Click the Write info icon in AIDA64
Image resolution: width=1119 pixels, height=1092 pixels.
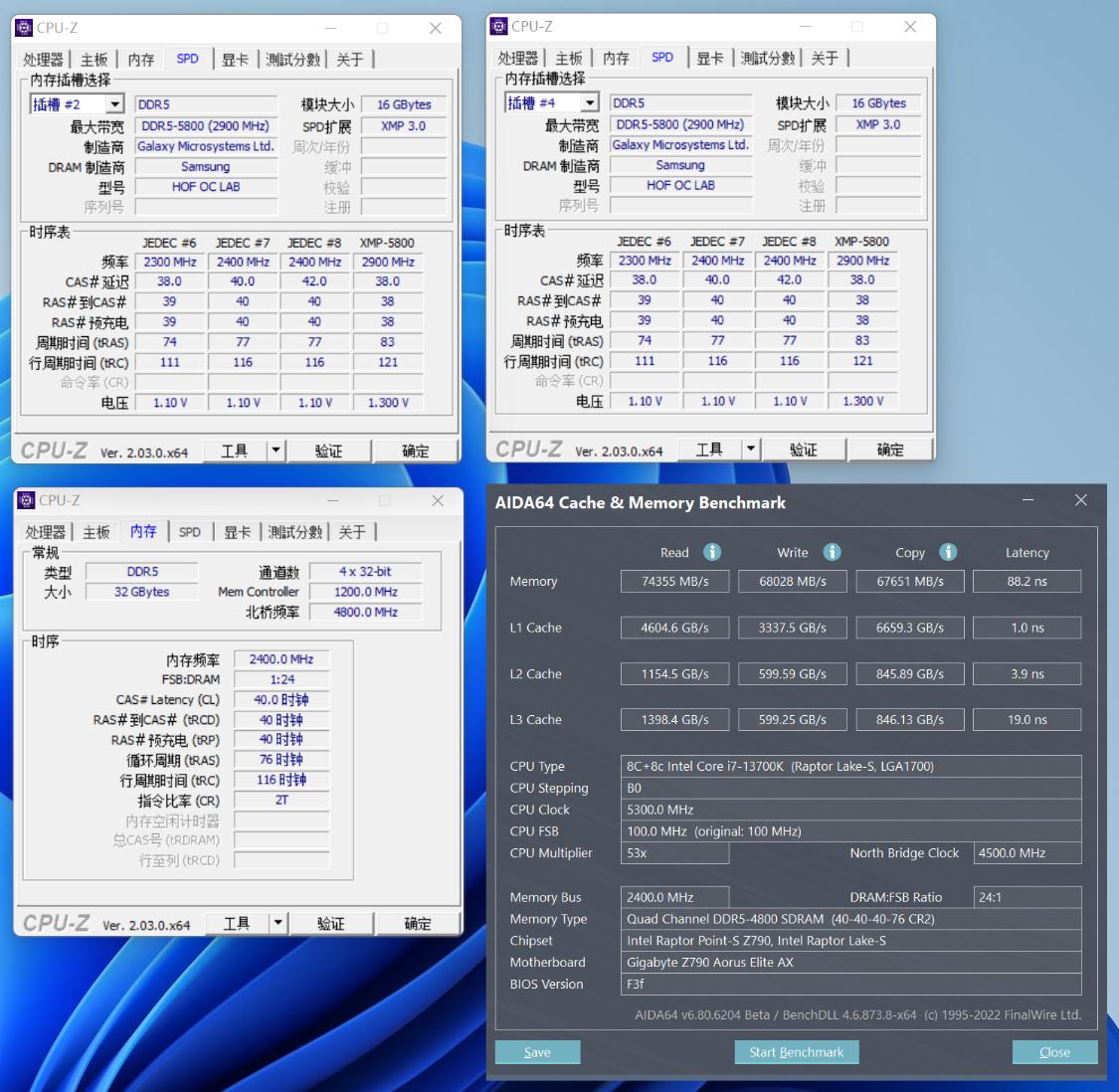click(832, 552)
